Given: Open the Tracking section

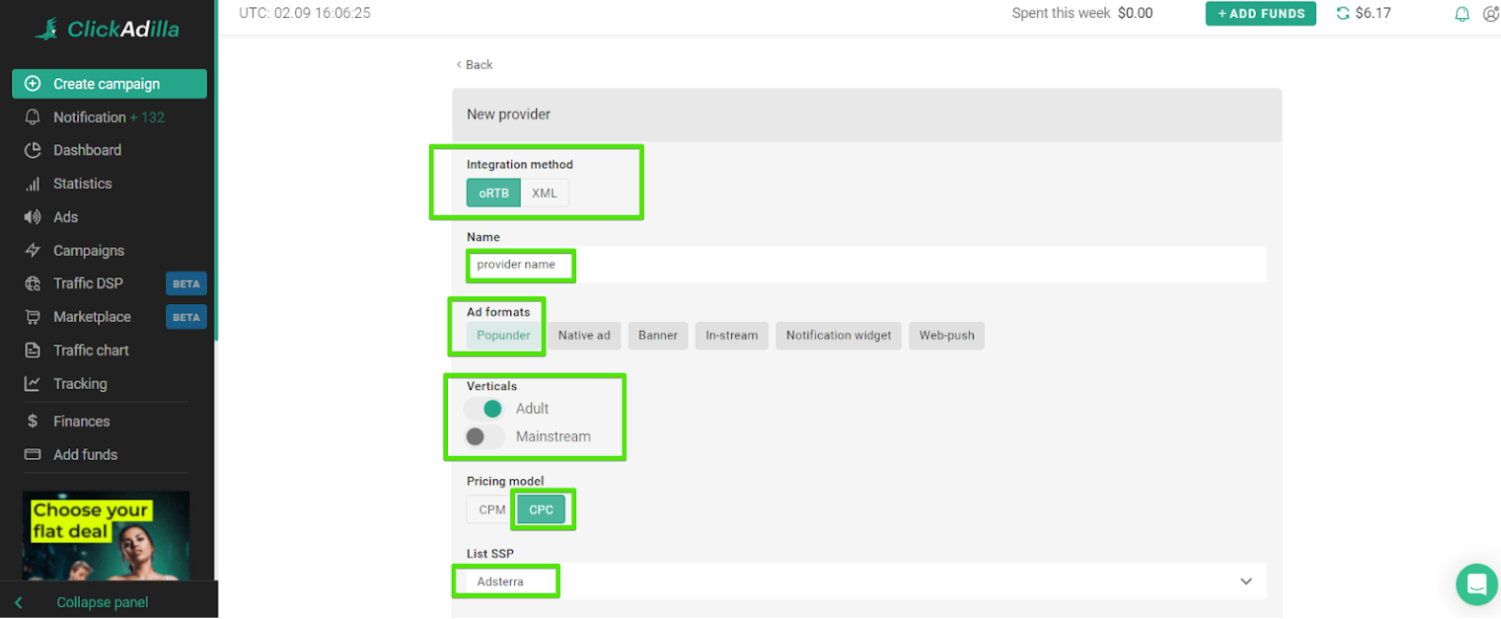Looking at the screenshot, I should tap(80, 383).
